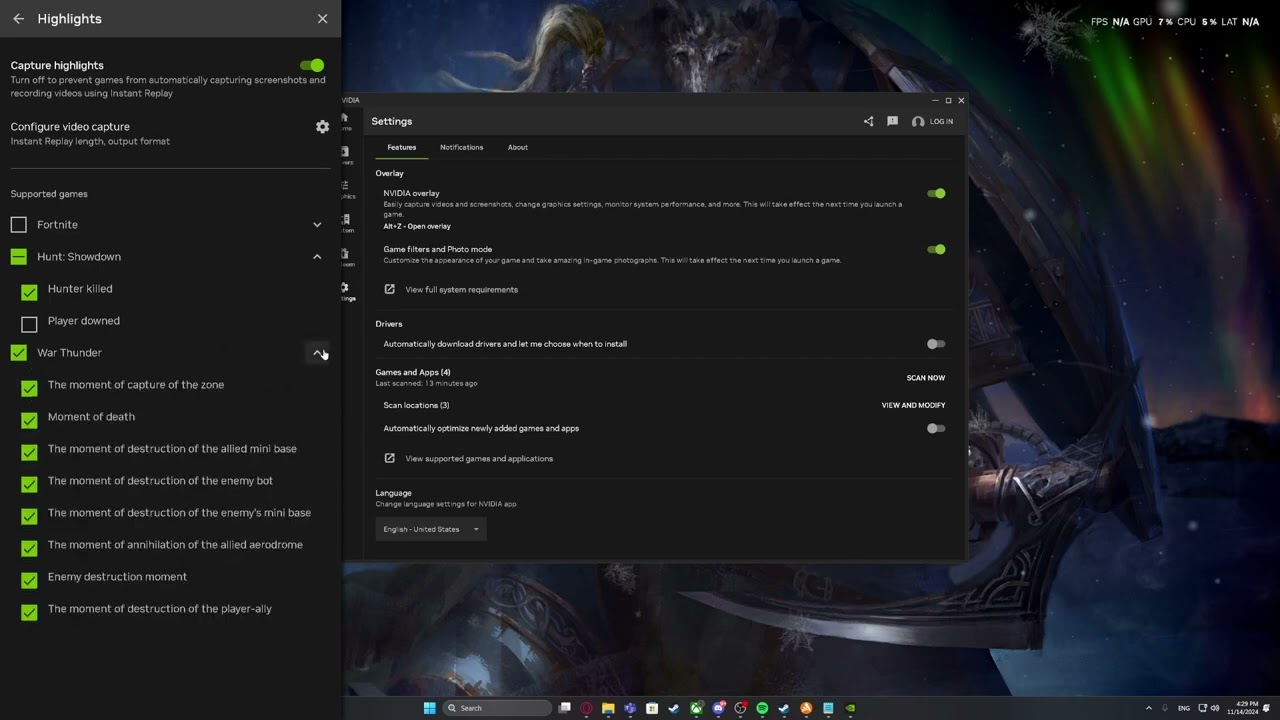This screenshot has width=1280, height=720.
Task: Collapse the Hunt: Showdown highlights list
Action: click(317, 257)
